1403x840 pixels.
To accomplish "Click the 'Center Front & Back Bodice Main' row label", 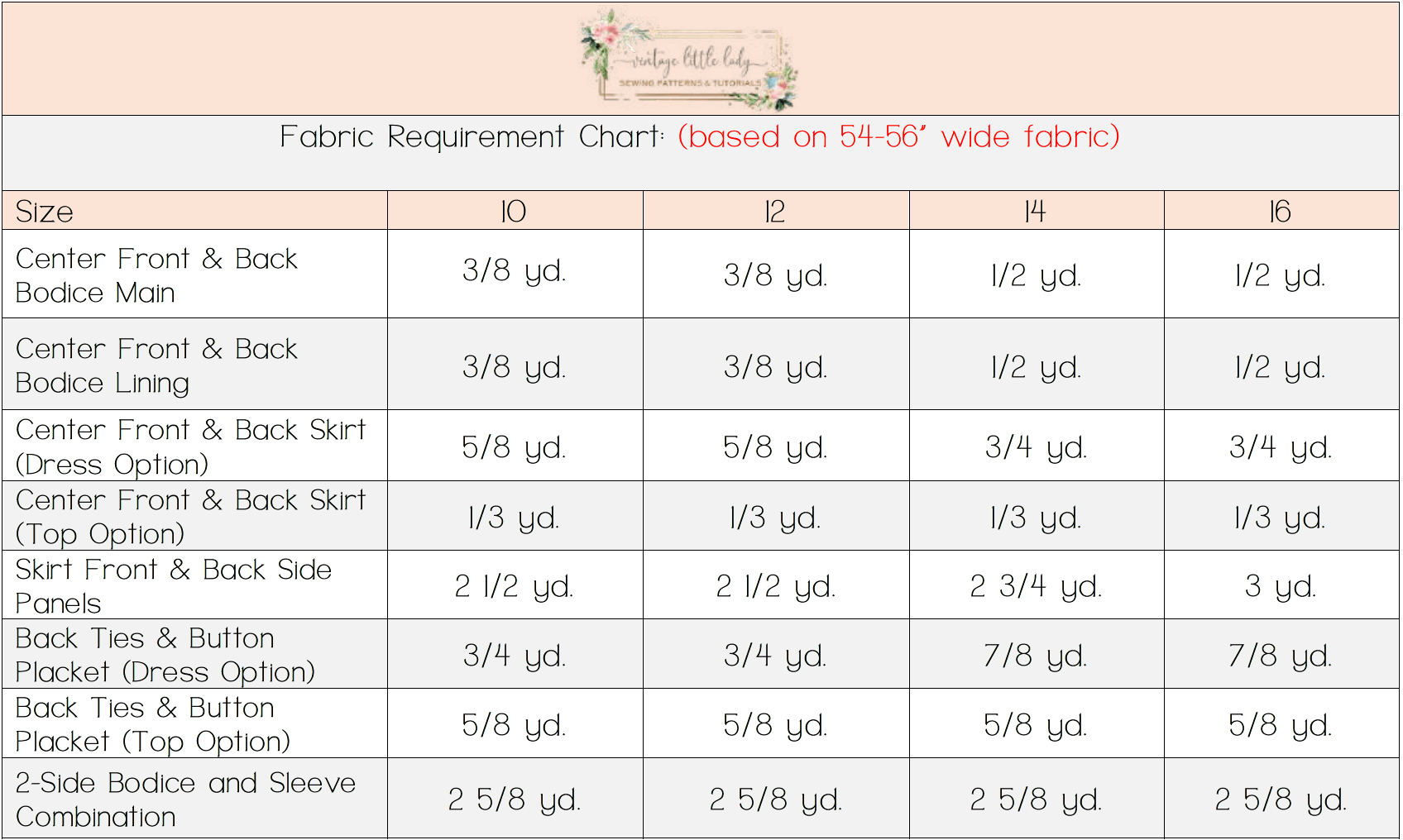I will (x=156, y=275).
